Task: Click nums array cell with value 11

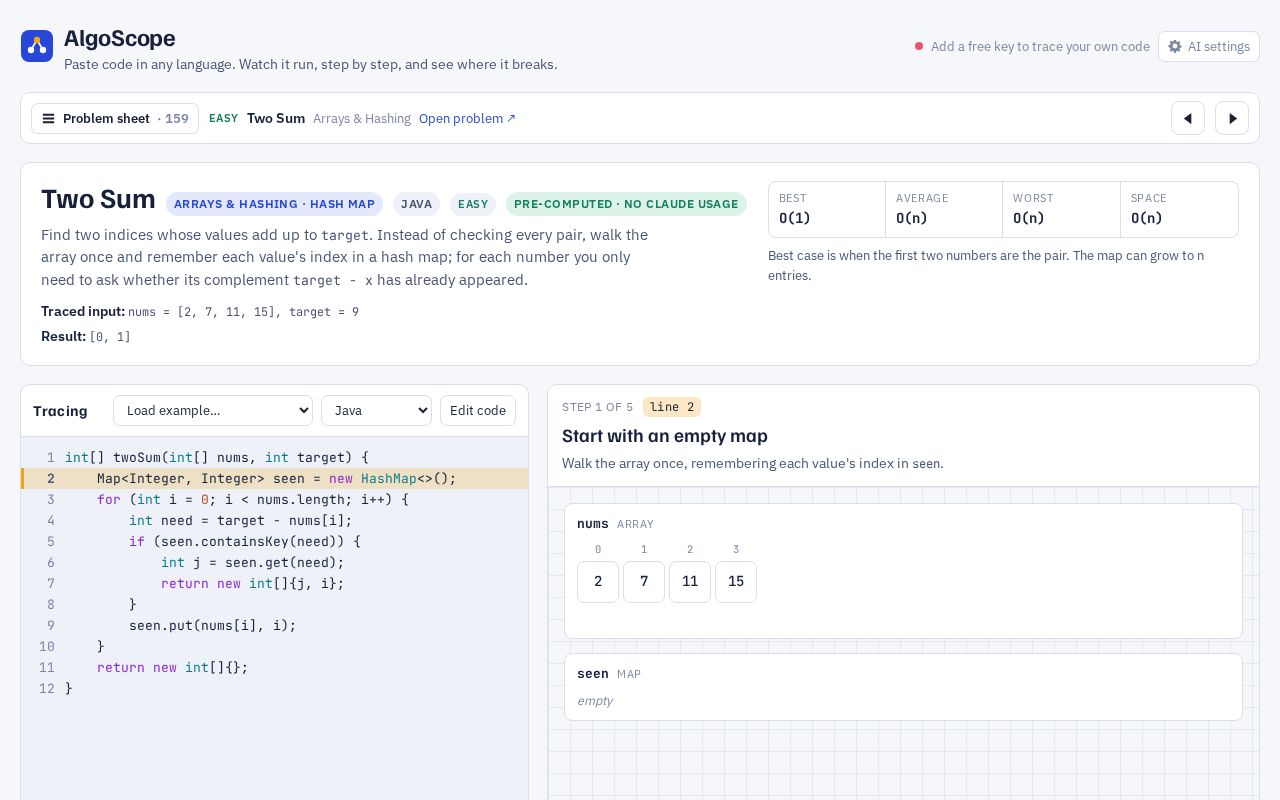Action: 690,582
